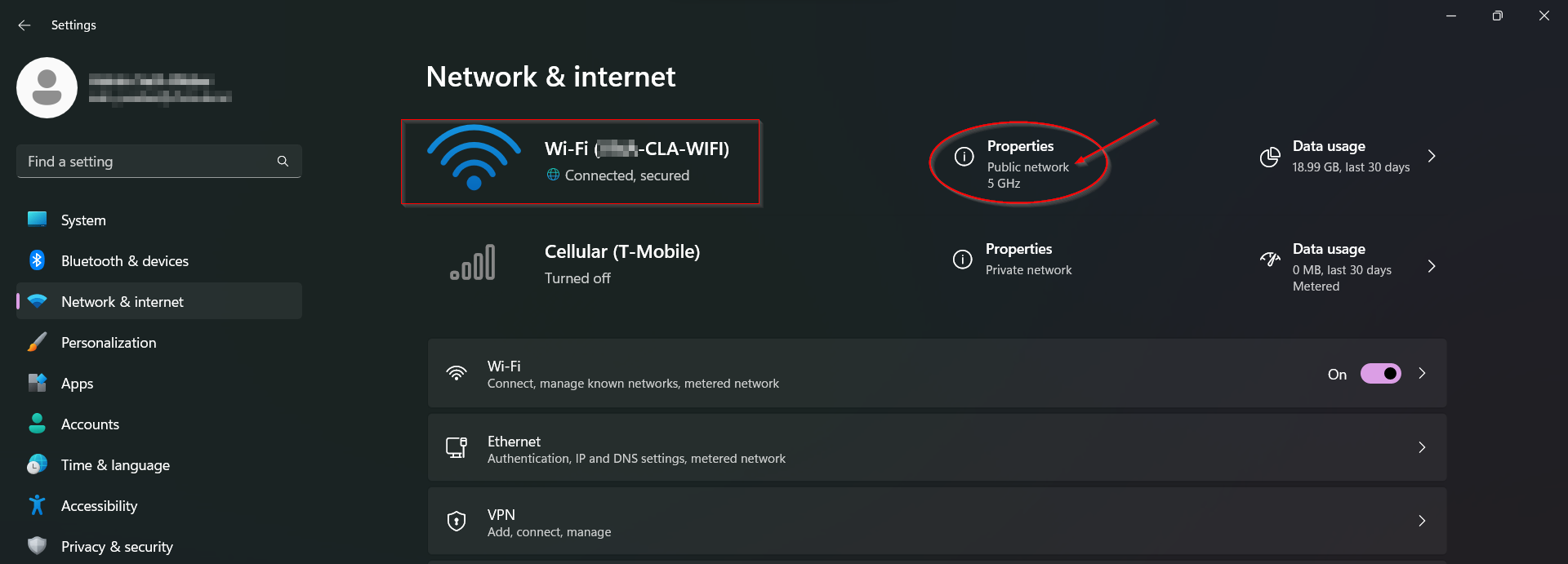Click the large Wi-Fi signal icon
1568x564 pixels.
click(474, 158)
